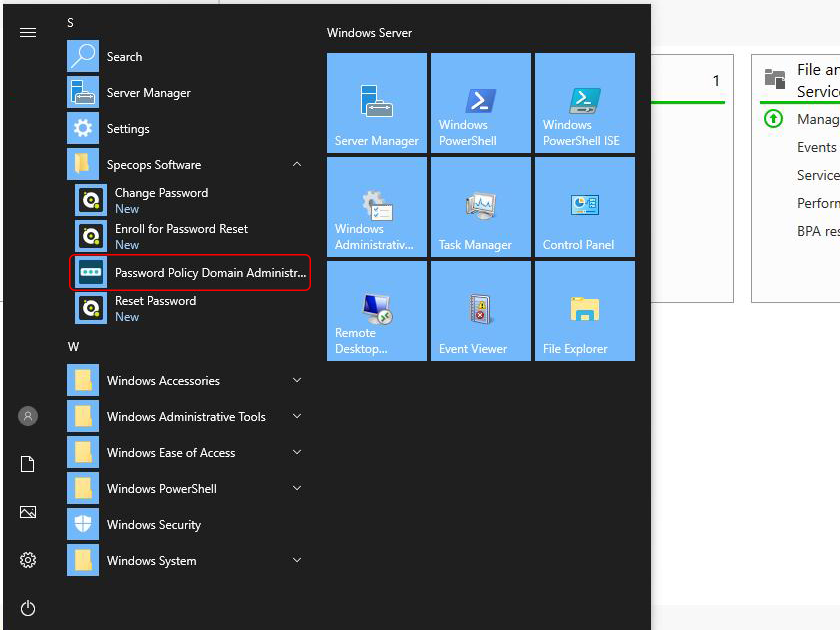The image size is (840, 630).
Task: Click the S letter section header
Action: click(x=70, y=23)
